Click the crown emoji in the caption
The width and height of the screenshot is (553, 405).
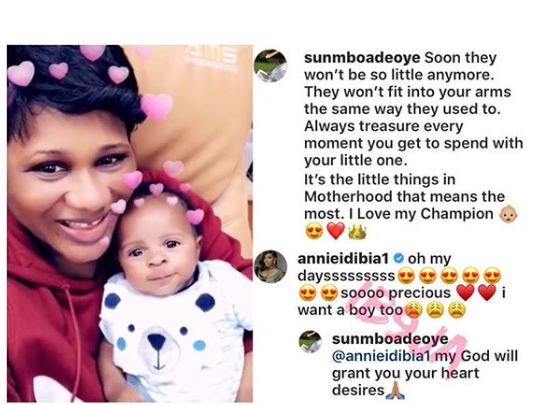point(357,232)
